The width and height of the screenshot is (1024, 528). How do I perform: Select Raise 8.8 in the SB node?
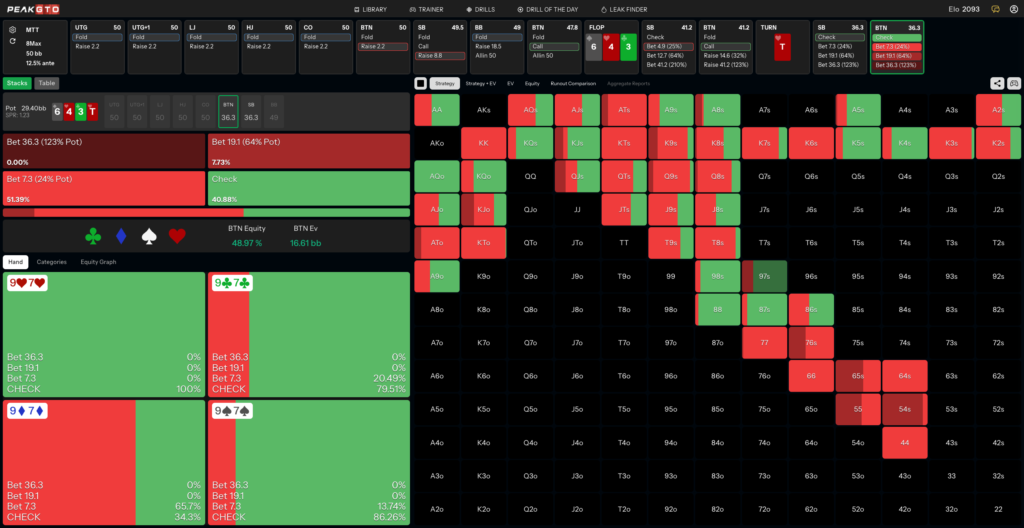pyautogui.click(x=440, y=56)
